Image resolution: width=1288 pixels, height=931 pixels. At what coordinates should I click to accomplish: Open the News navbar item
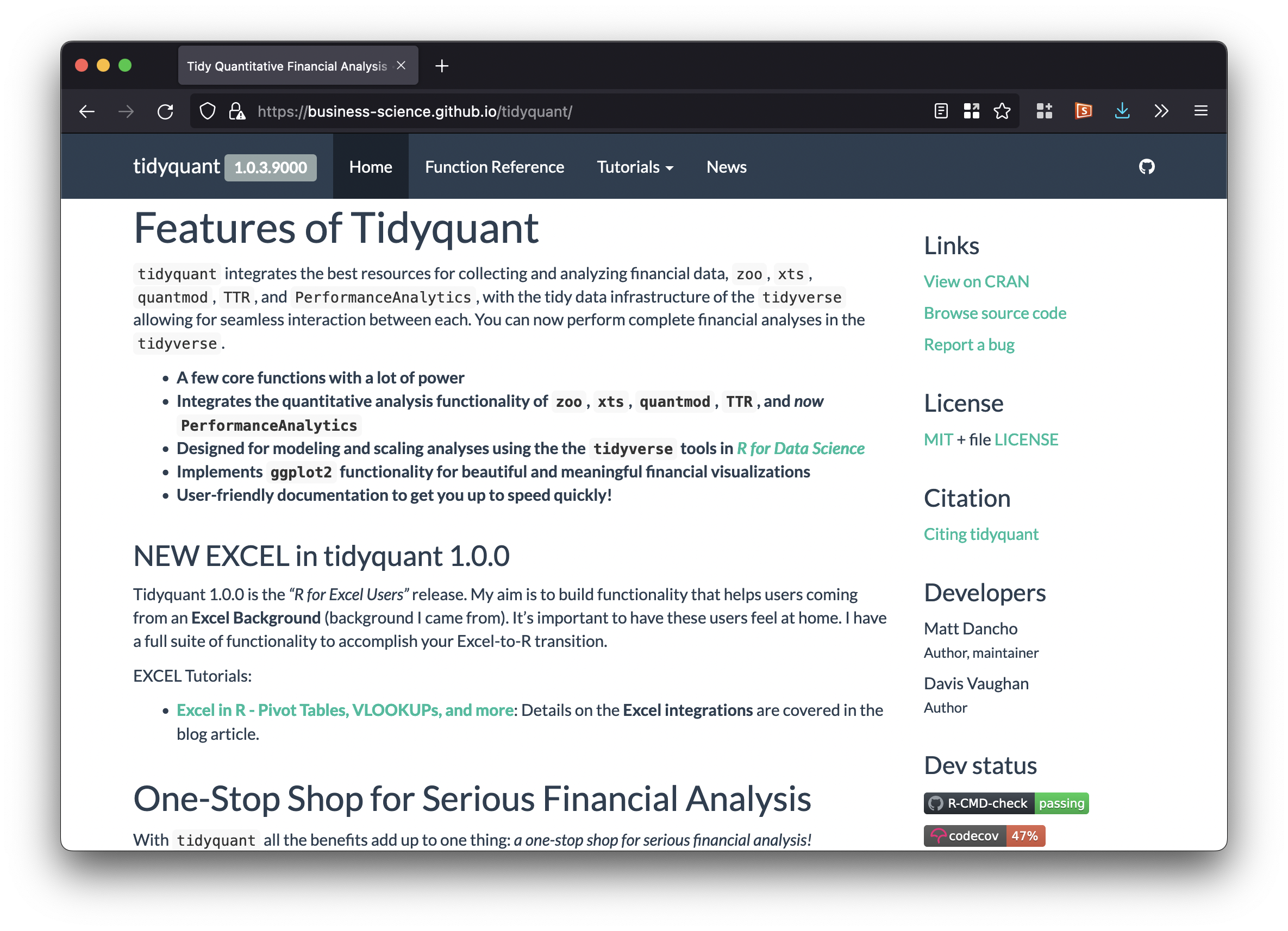click(x=727, y=167)
